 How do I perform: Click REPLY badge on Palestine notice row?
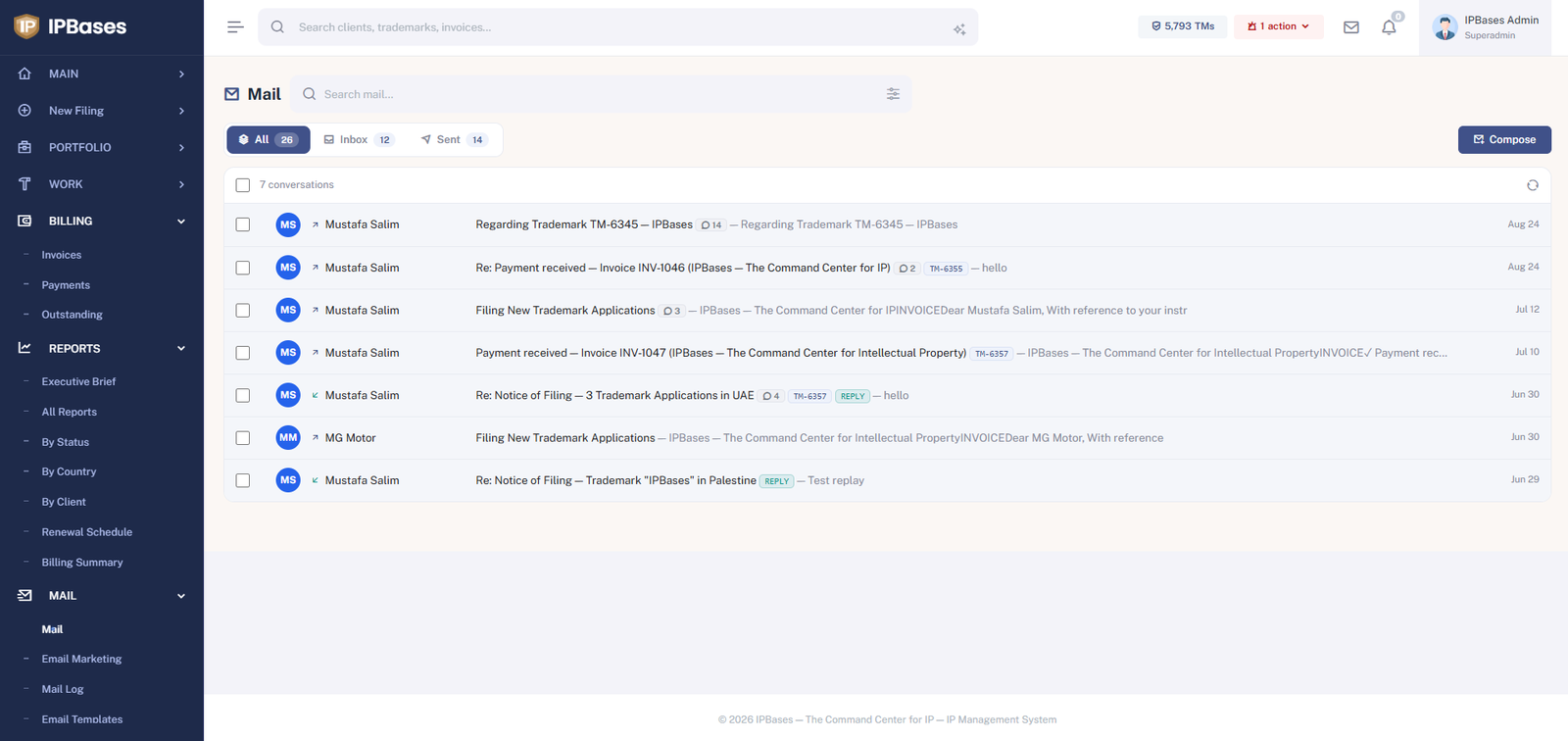tap(776, 481)
